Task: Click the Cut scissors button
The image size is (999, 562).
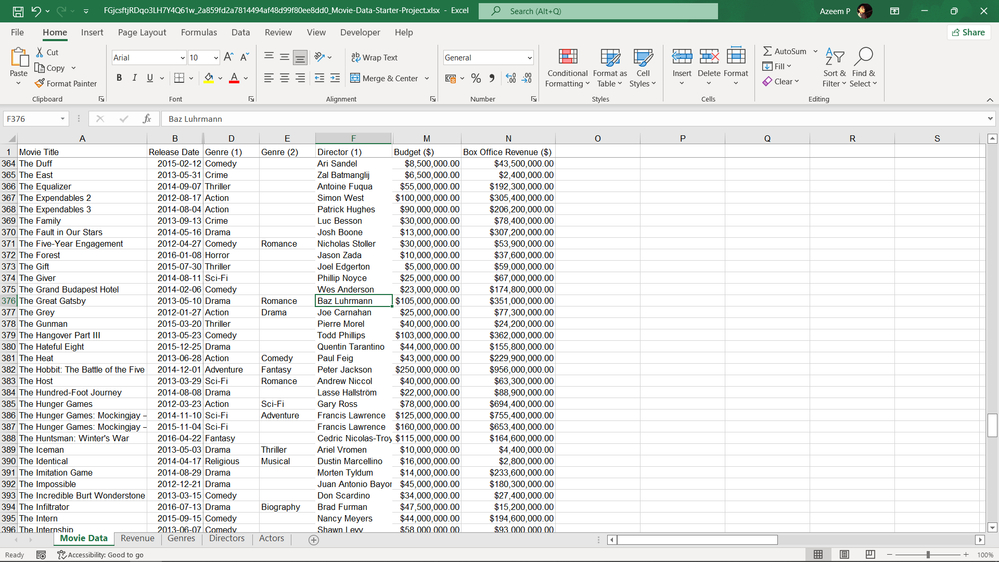Action: [x=47, y=52]
